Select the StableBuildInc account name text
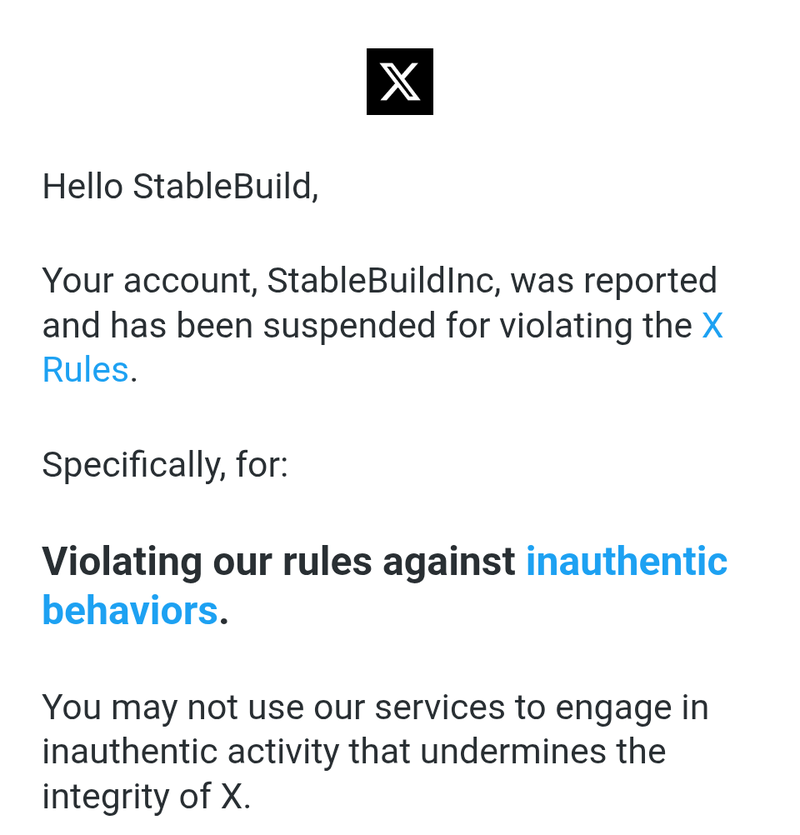 pos(380,280)
